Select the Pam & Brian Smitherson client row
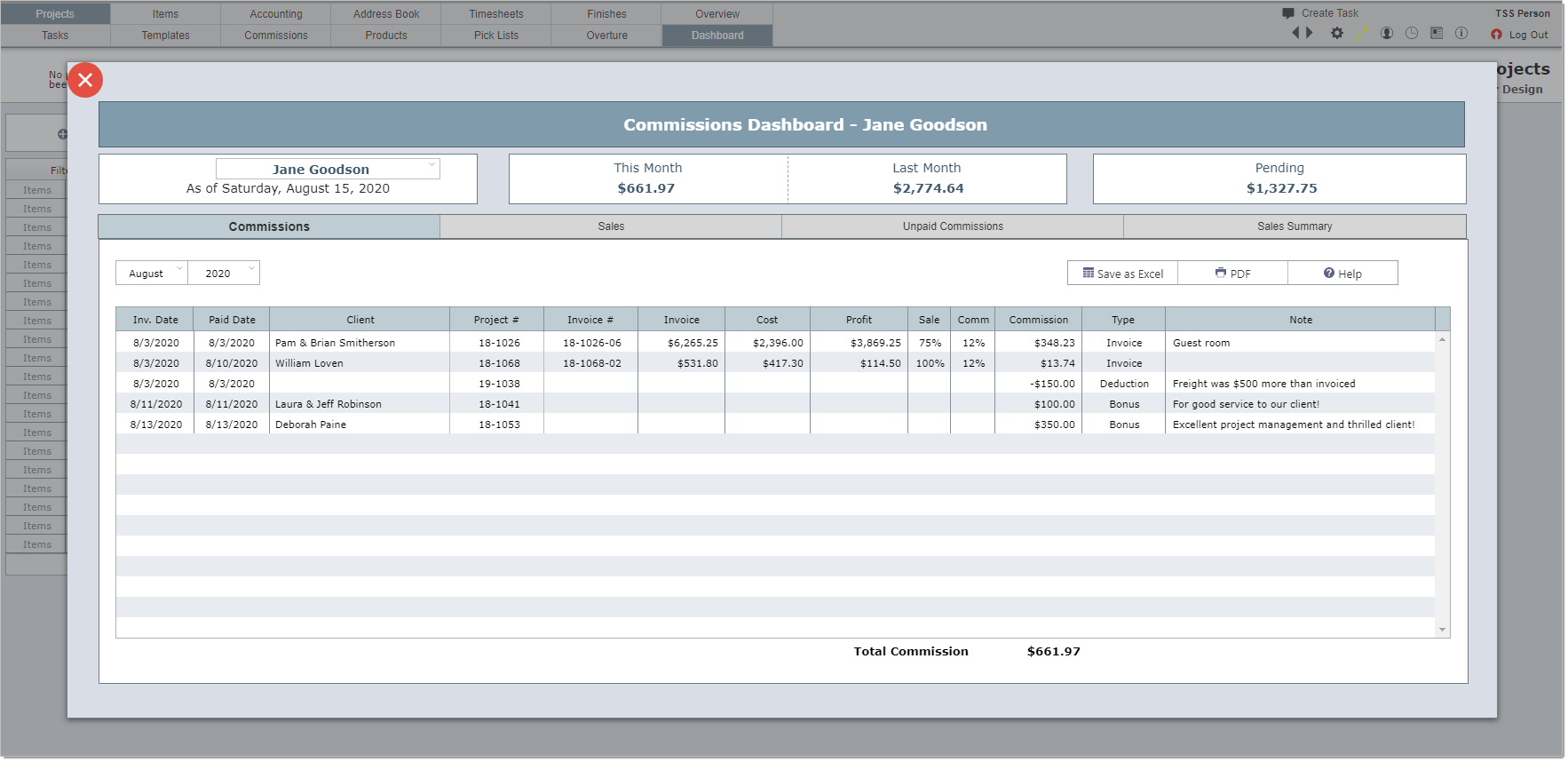Viewport: 1568px width, 762px height. coord(775,343)
